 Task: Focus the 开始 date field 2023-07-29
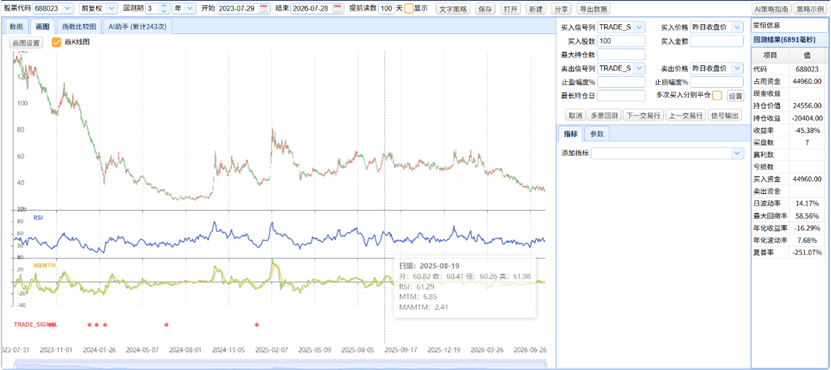coord(238,8)
